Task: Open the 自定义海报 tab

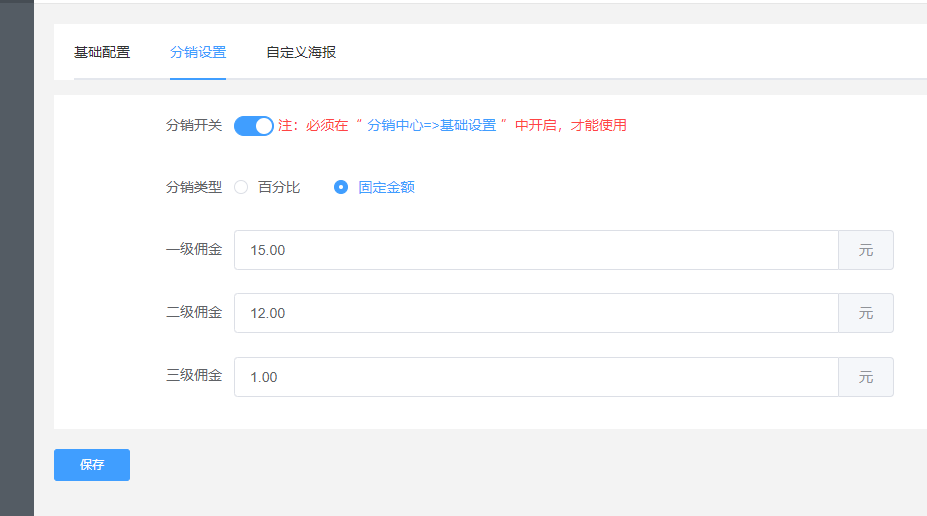Action: [x=301, y=52]
